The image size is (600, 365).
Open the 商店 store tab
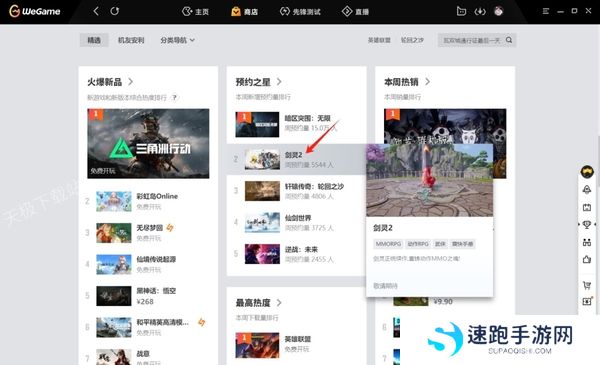[244, 11]
